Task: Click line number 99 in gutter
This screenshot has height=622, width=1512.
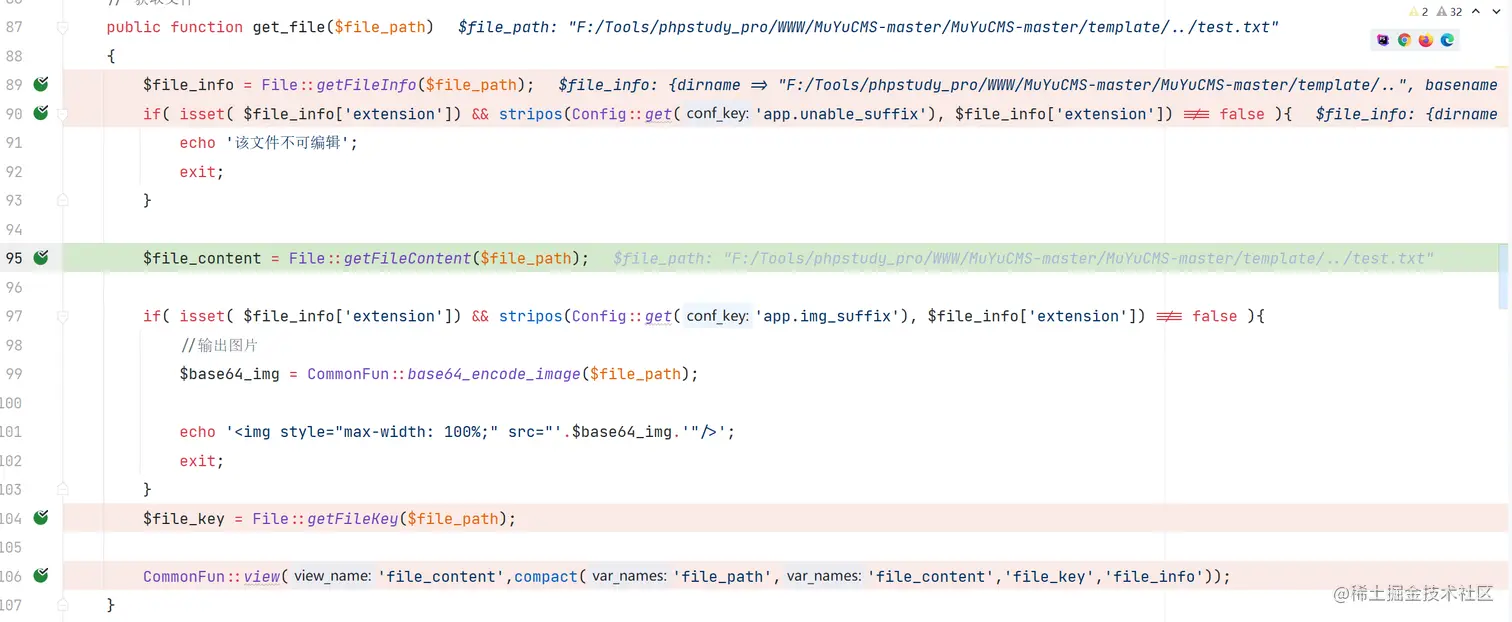Action: (13, 374)
